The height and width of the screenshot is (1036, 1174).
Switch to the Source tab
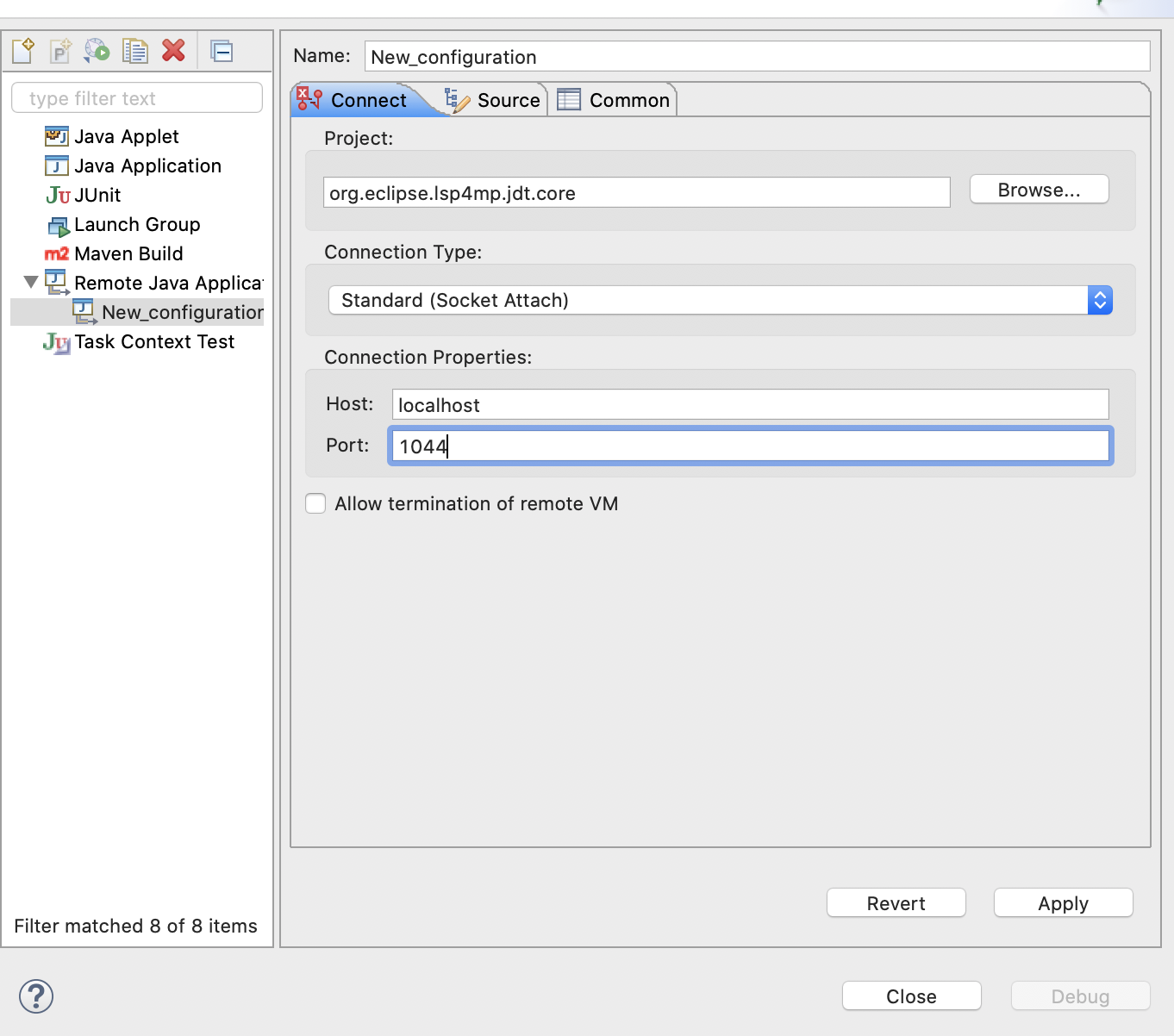494,100
